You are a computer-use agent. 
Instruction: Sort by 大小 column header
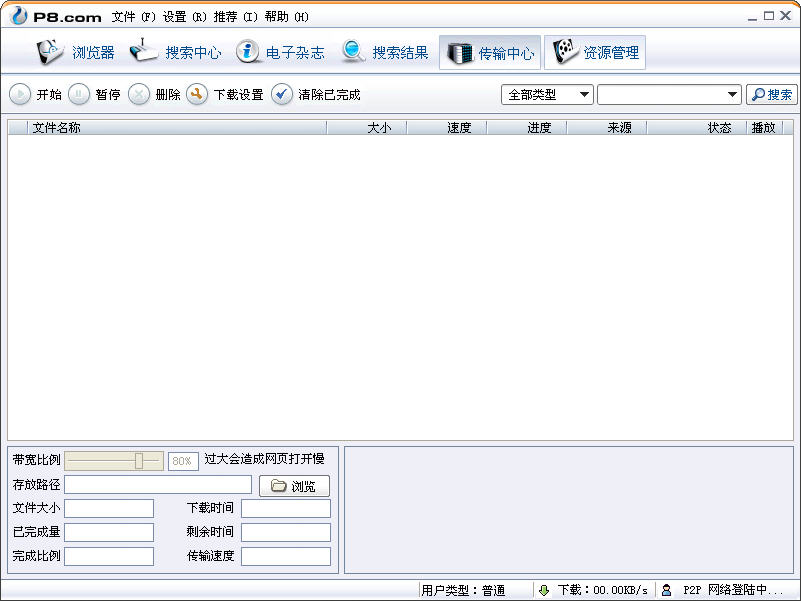pyautogui.click(x=367, y=127)
